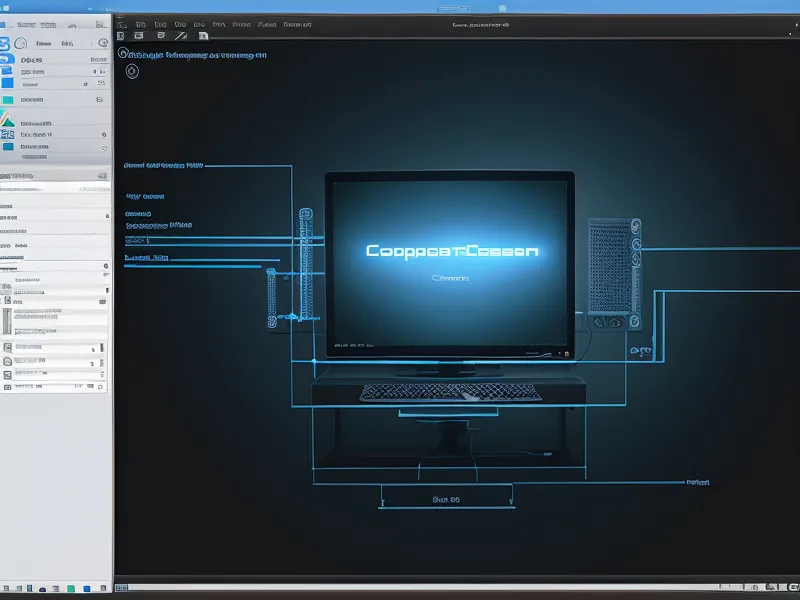Click the target circle icon under the heading
800x600 pixels.
[132, 71]
